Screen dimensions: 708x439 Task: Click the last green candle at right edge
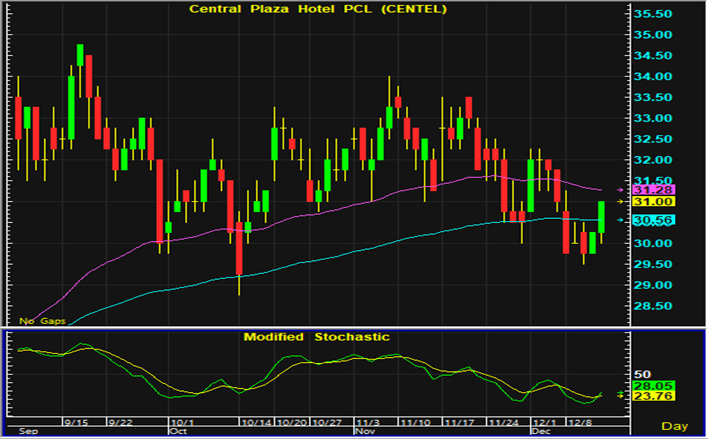(x=603, y=218)
